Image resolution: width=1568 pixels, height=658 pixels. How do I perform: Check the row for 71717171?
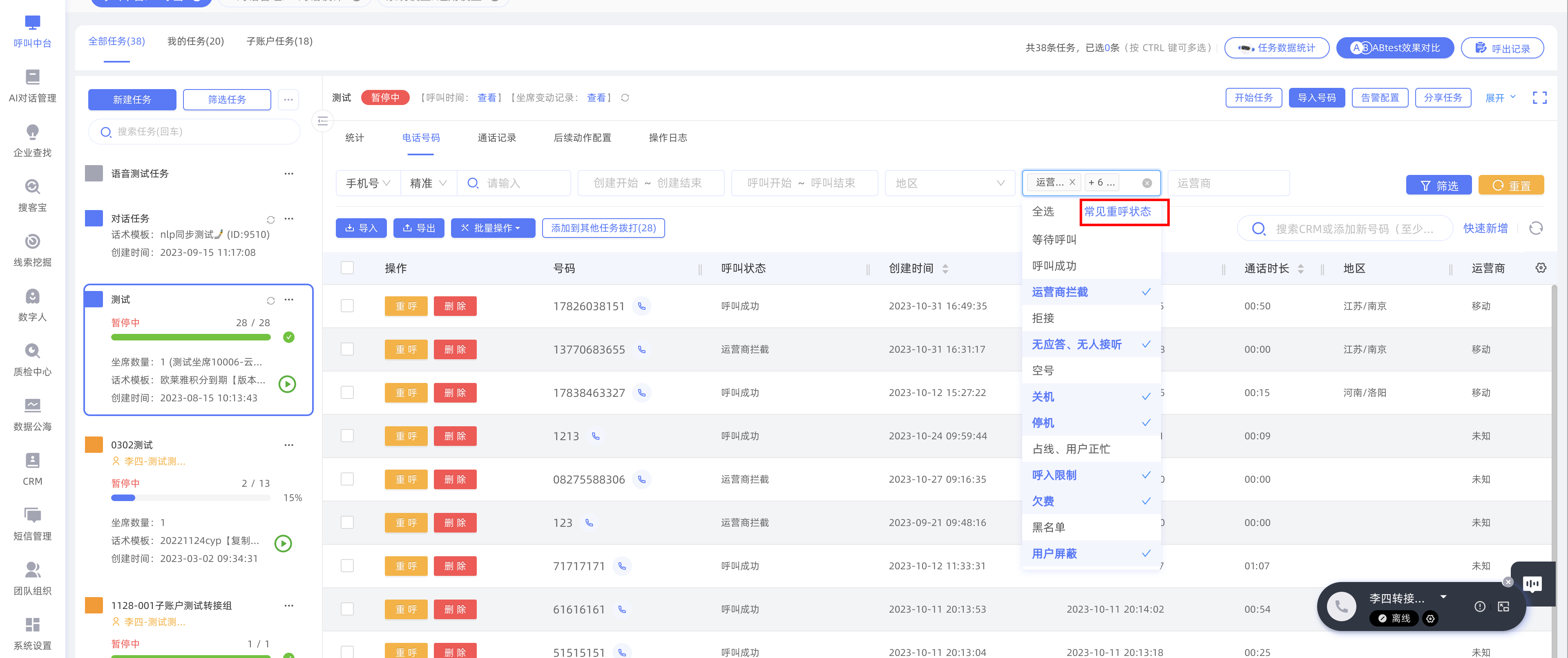click(x=347, y=566)
